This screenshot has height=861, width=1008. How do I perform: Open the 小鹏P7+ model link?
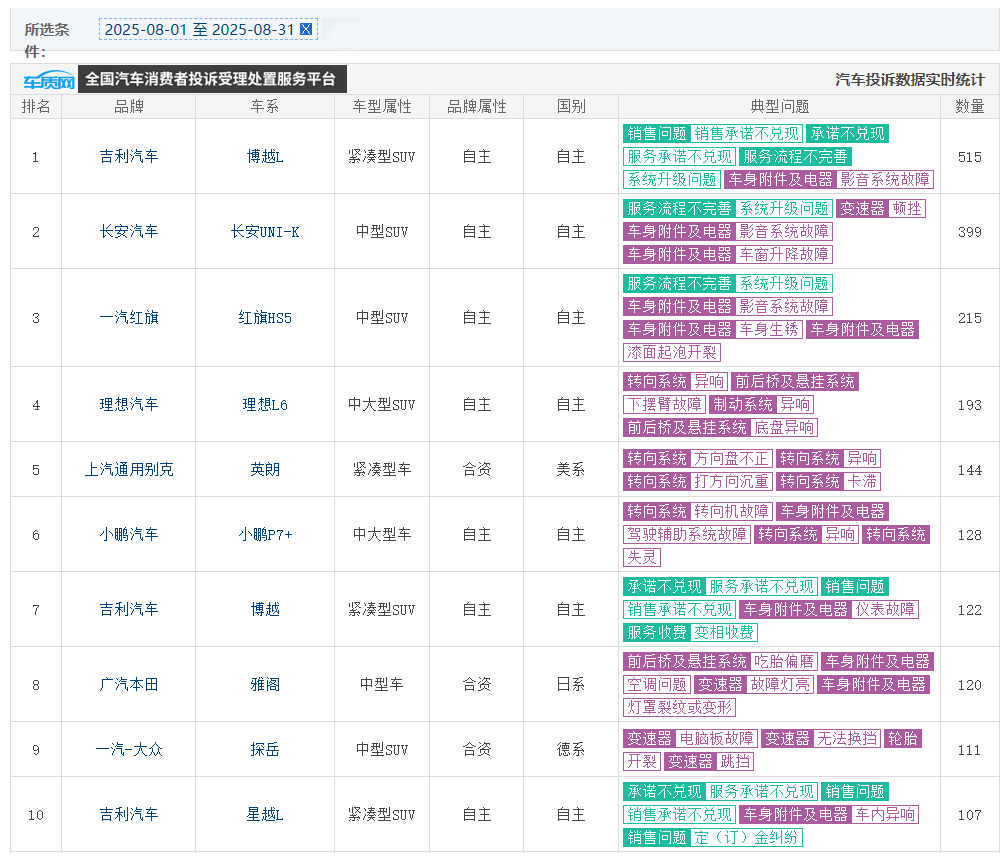[265, 534]
